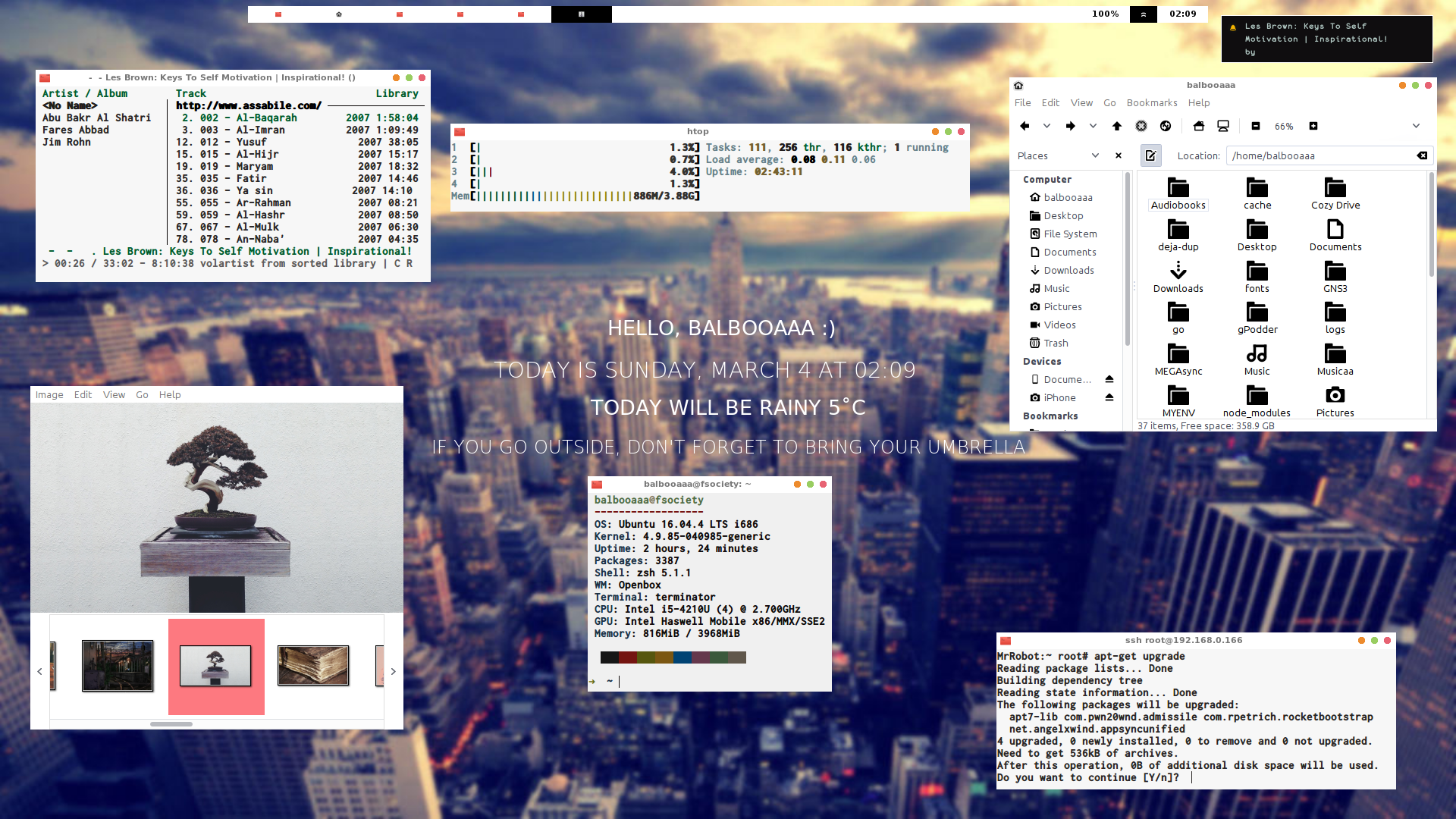This screenshot has height=819, width=1456.
Task: Select the GNS3 folder icon
Action: 1335,278
